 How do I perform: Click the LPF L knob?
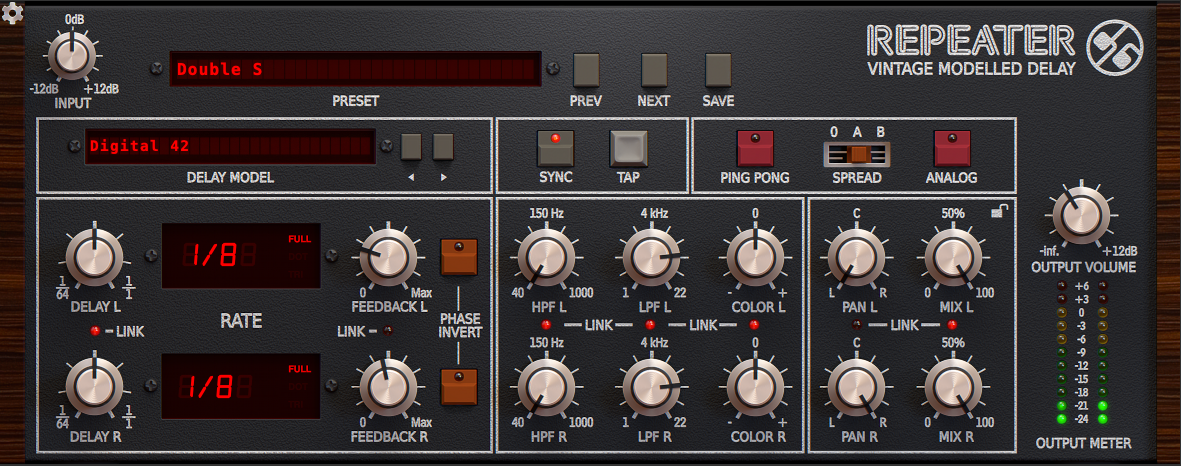[x=651, y=257]
